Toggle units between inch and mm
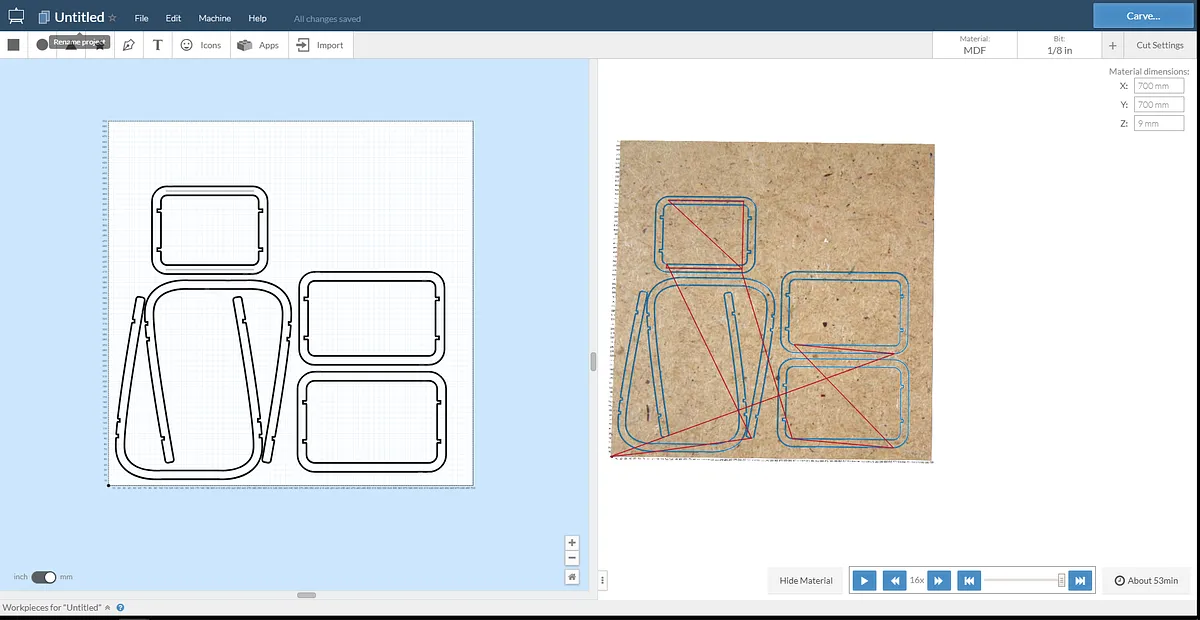The image size is (1200, 620). point(44,577)
